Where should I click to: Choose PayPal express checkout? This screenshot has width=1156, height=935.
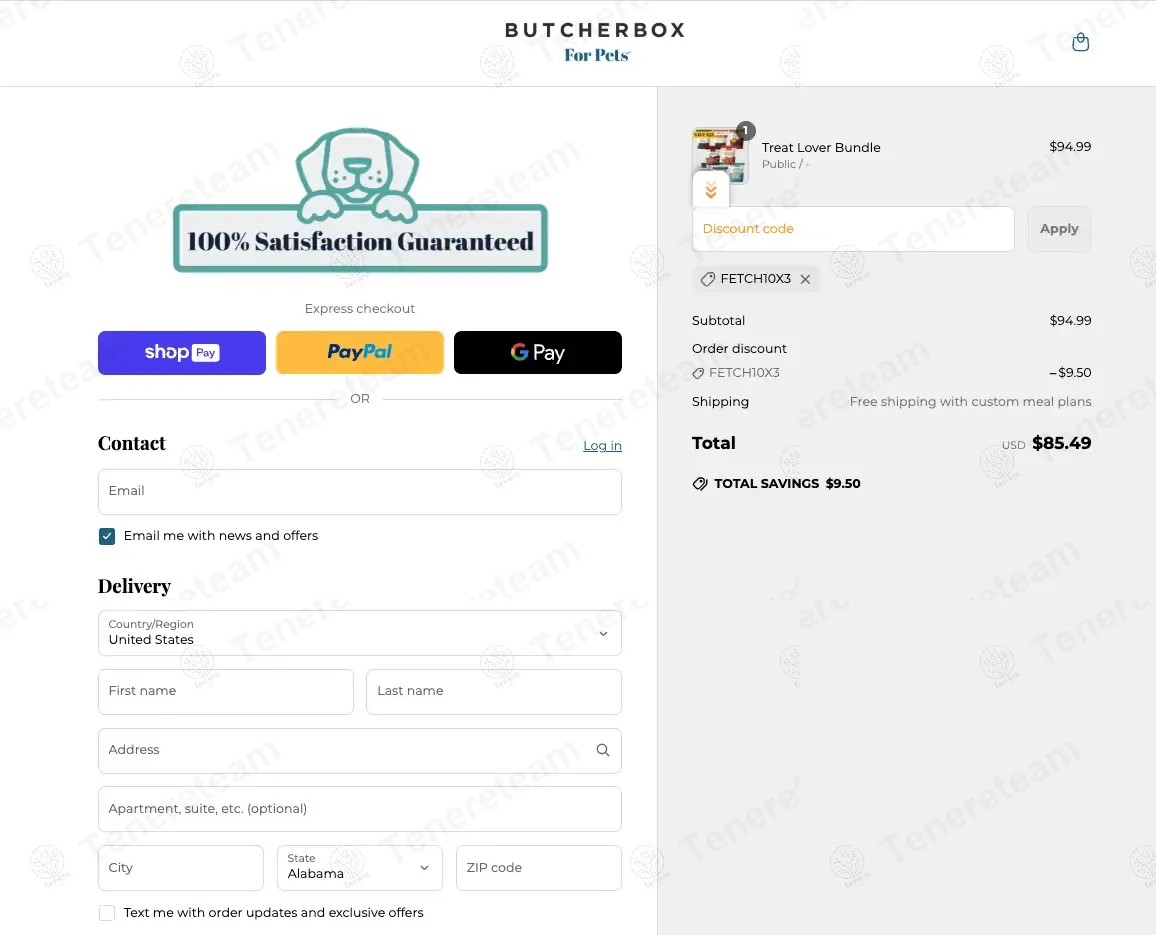point(360,352)
